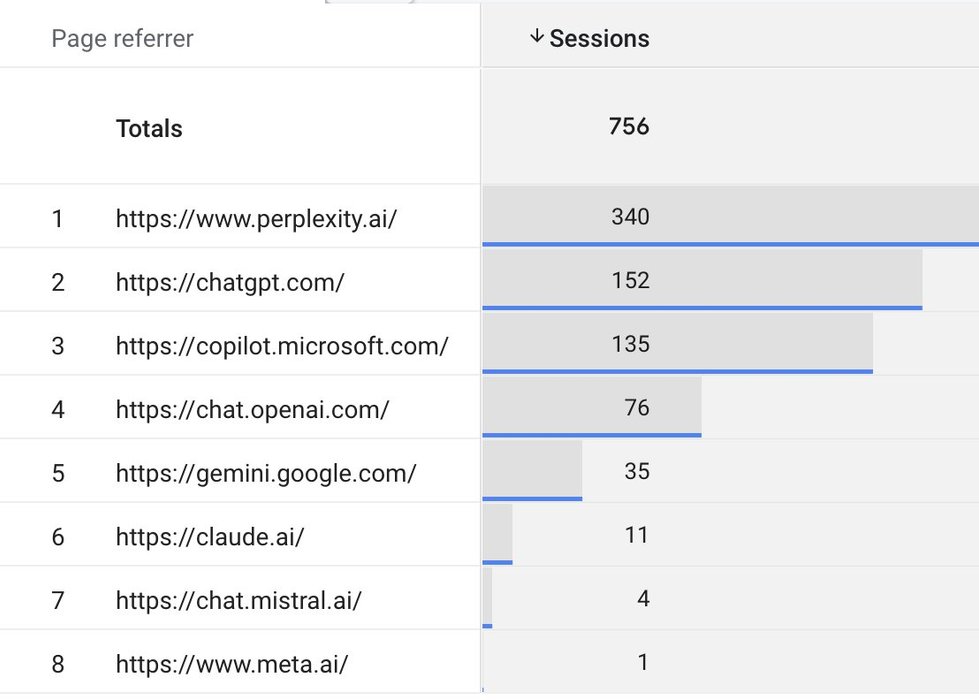The image size is (979, 700).
Task: Click the 152 sessions value for ChatGPT
Action: point(630,280)
